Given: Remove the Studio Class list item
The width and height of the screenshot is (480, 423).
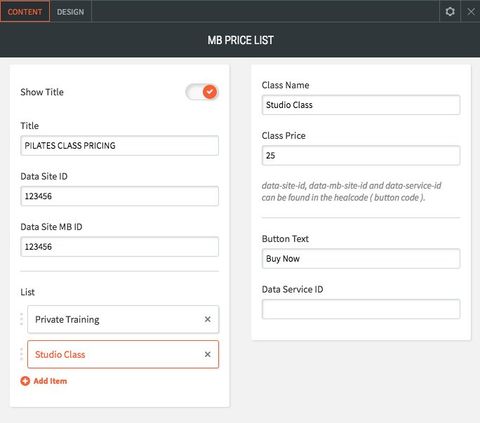Looking at the screenshot, I should point(207,354).
